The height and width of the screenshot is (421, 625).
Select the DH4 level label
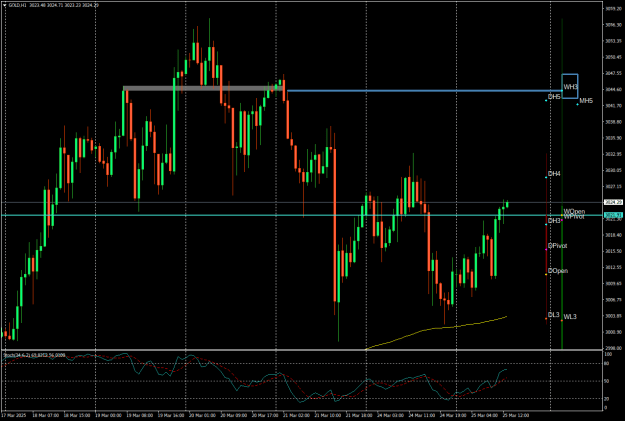(x=554, y=174)
